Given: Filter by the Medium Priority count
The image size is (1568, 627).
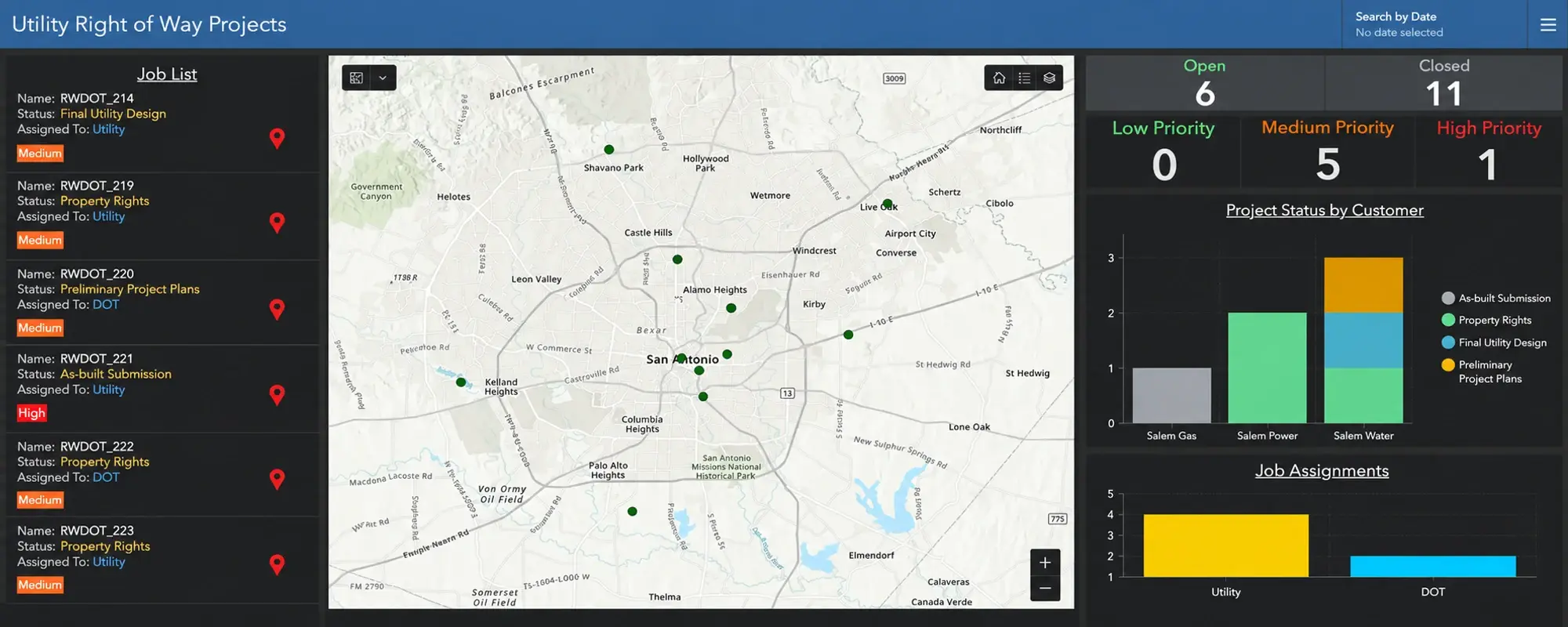Looking at the screenshot, I should click(1327, 151).
